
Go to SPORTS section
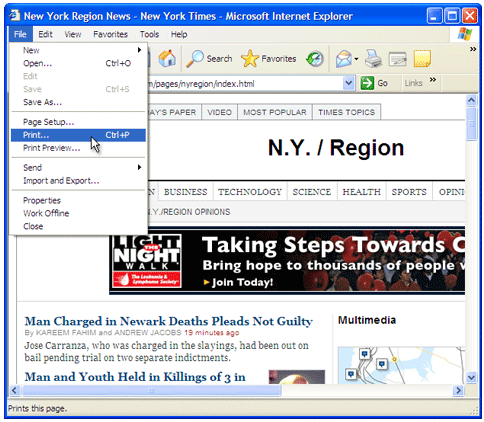point(409,192)
